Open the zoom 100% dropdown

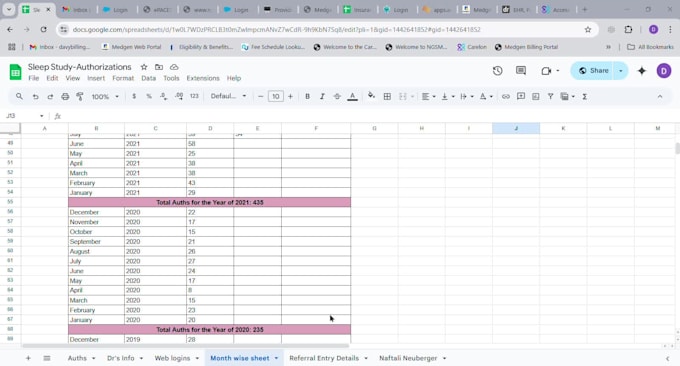tap(105, 97)
